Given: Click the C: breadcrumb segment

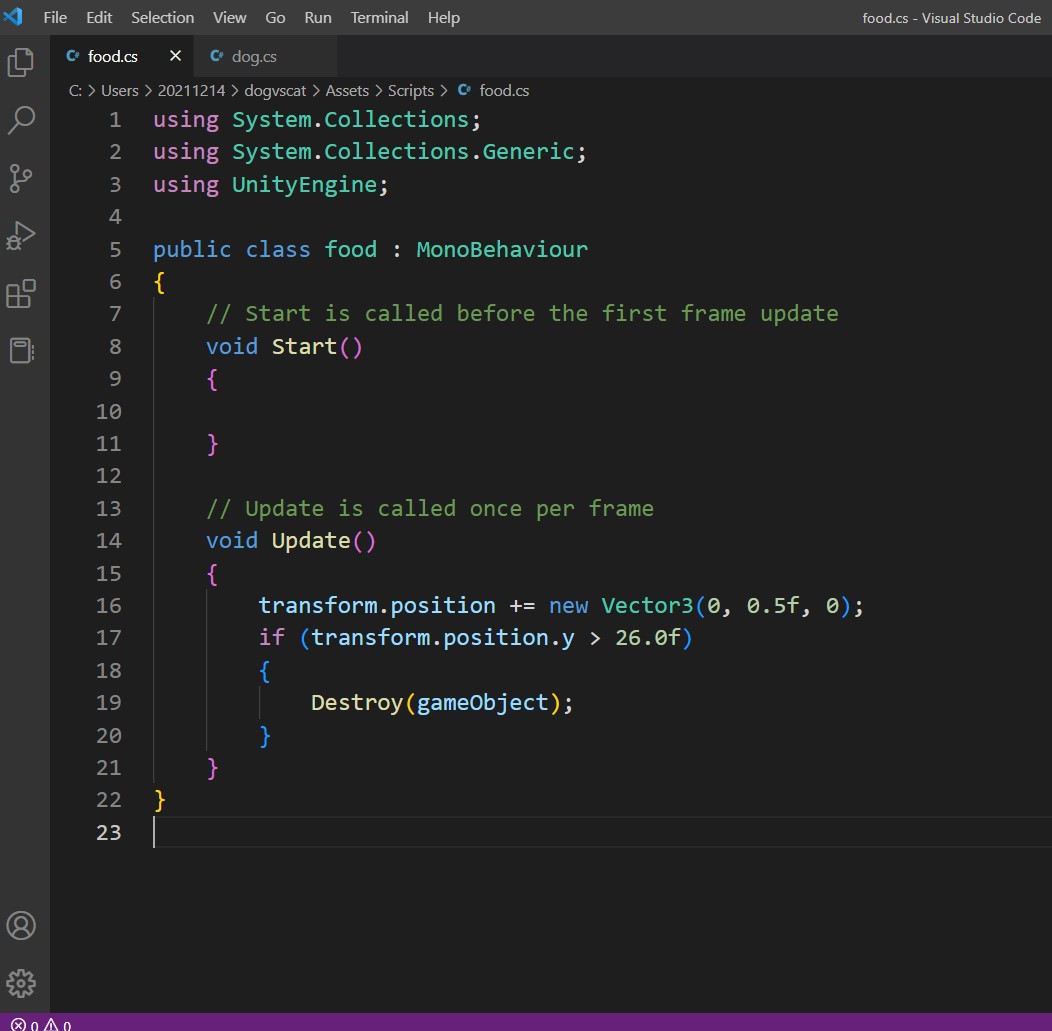Looking at the screenshot, I should (75, 91).
